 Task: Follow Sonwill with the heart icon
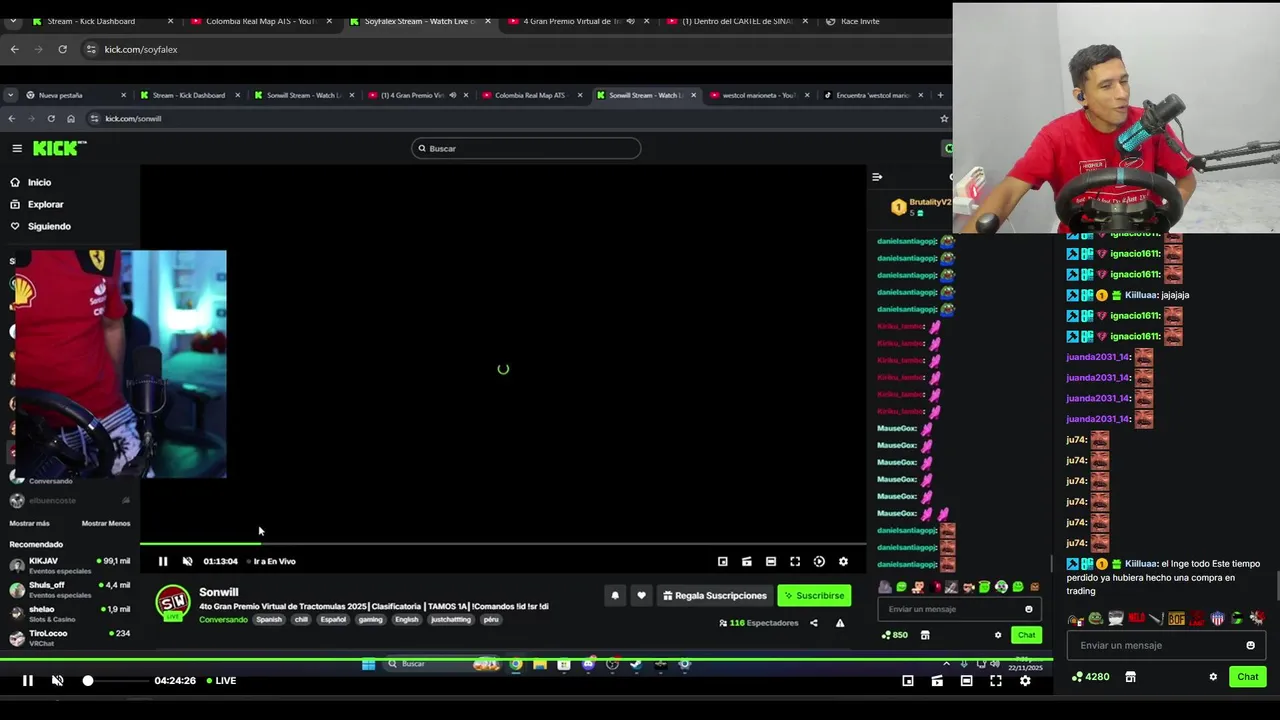coord(641,595)
